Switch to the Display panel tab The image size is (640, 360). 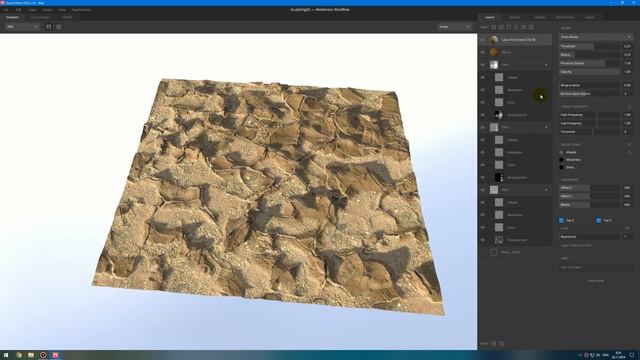(540, 18)
